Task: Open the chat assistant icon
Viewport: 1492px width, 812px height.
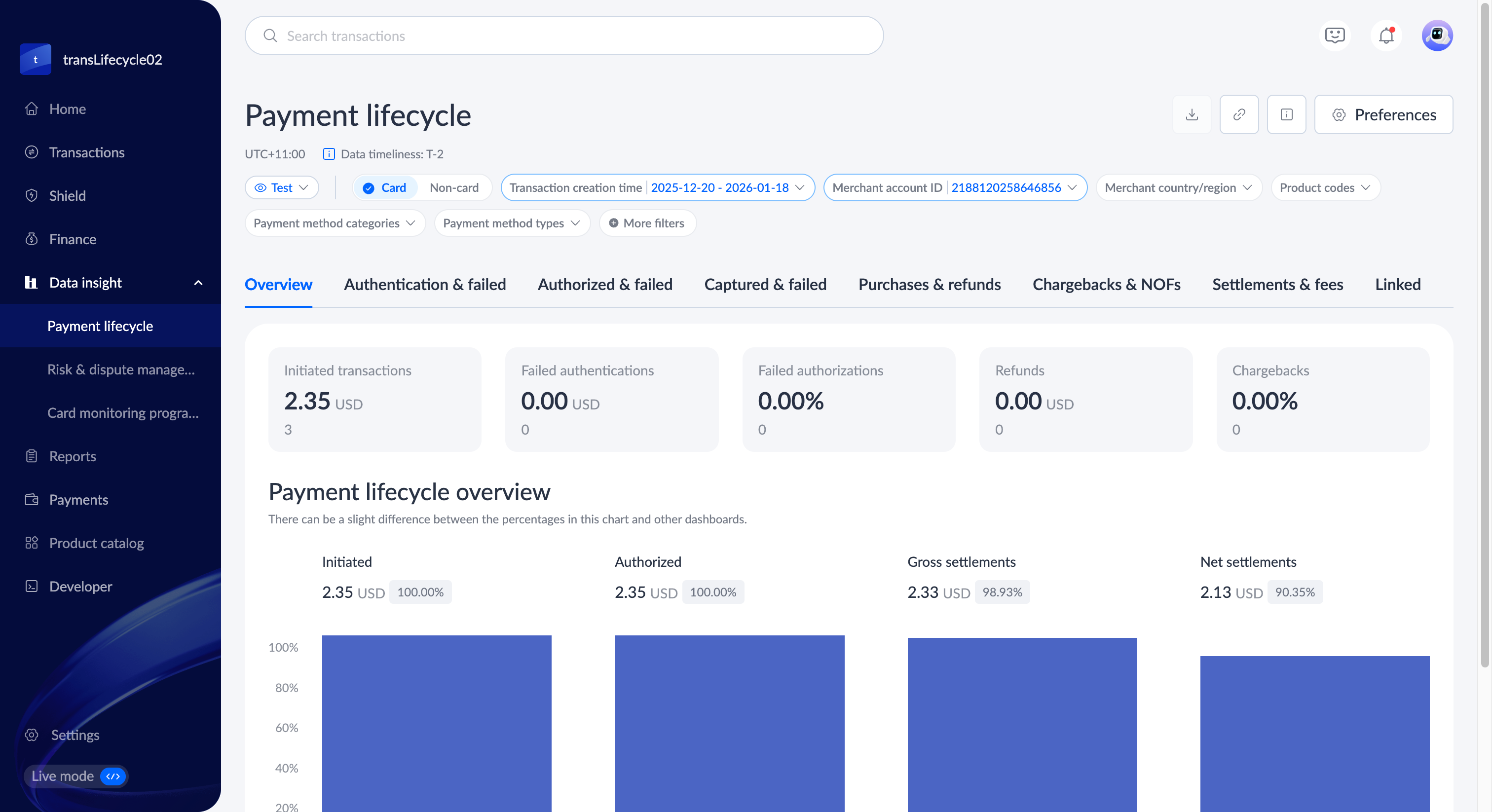Action: [1335, 36]
